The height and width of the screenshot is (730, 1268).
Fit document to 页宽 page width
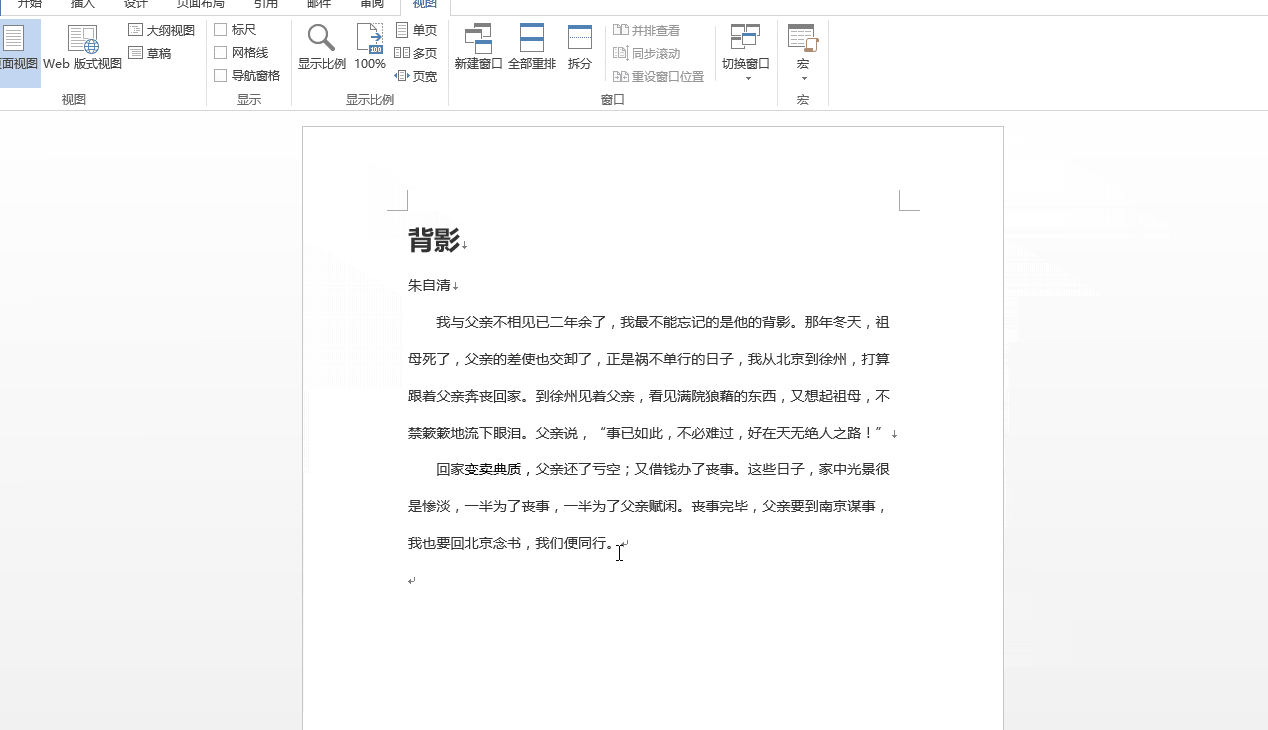coord(416,76)
